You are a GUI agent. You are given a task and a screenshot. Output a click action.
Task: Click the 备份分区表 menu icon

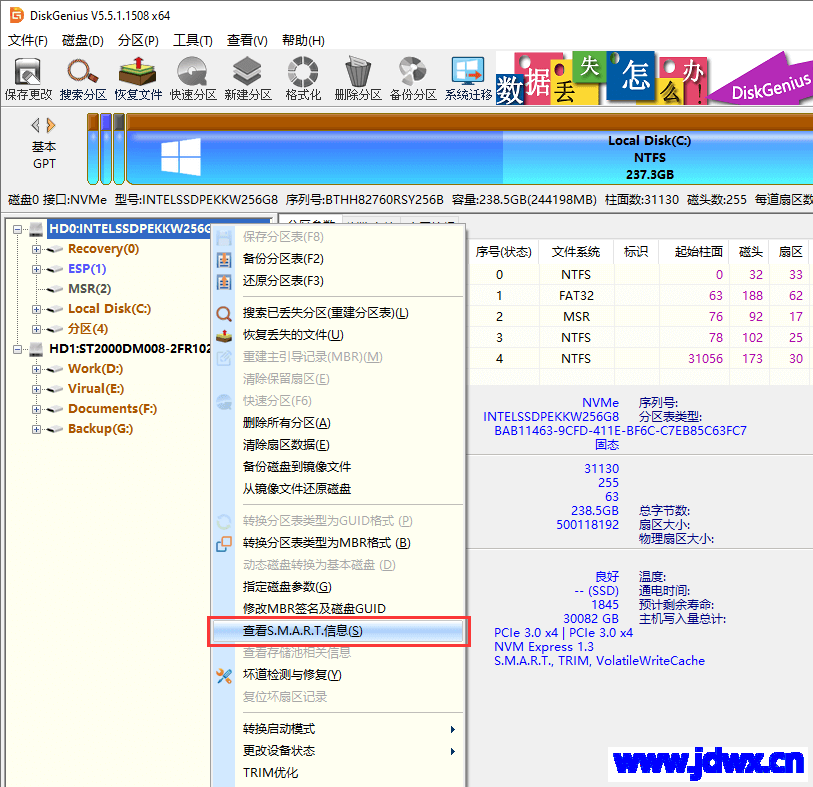pos(224,259)
